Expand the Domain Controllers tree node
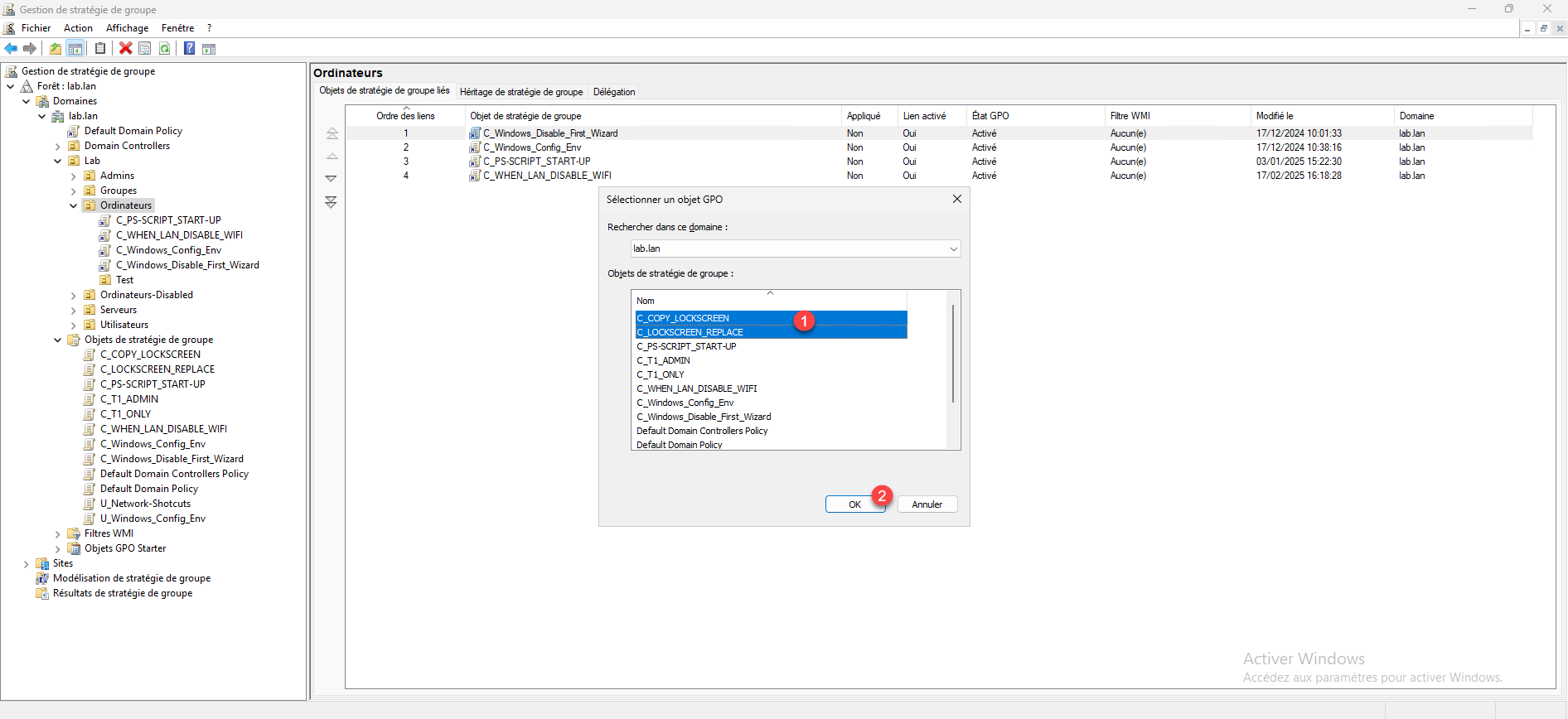The image size is (1568, 719). [x=58, y=147]
